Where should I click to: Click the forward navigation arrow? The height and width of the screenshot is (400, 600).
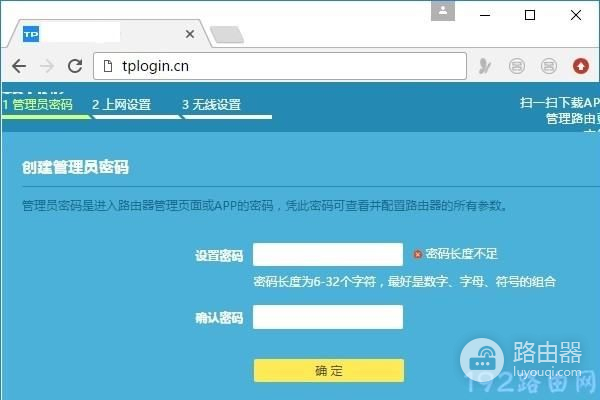[x=47, y=66]
